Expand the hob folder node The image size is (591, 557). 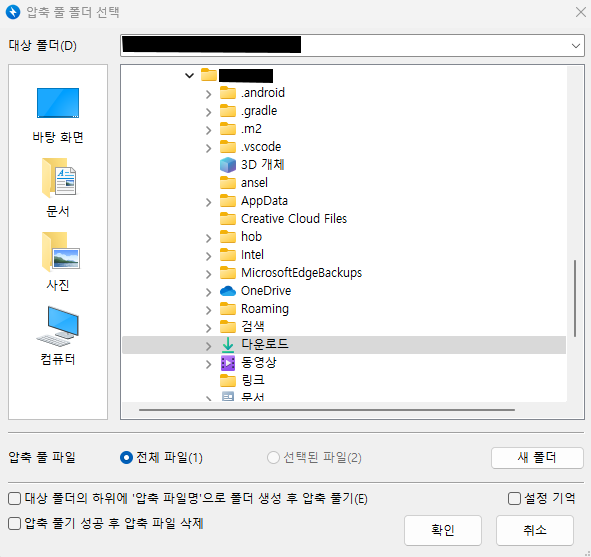(208, 238)
